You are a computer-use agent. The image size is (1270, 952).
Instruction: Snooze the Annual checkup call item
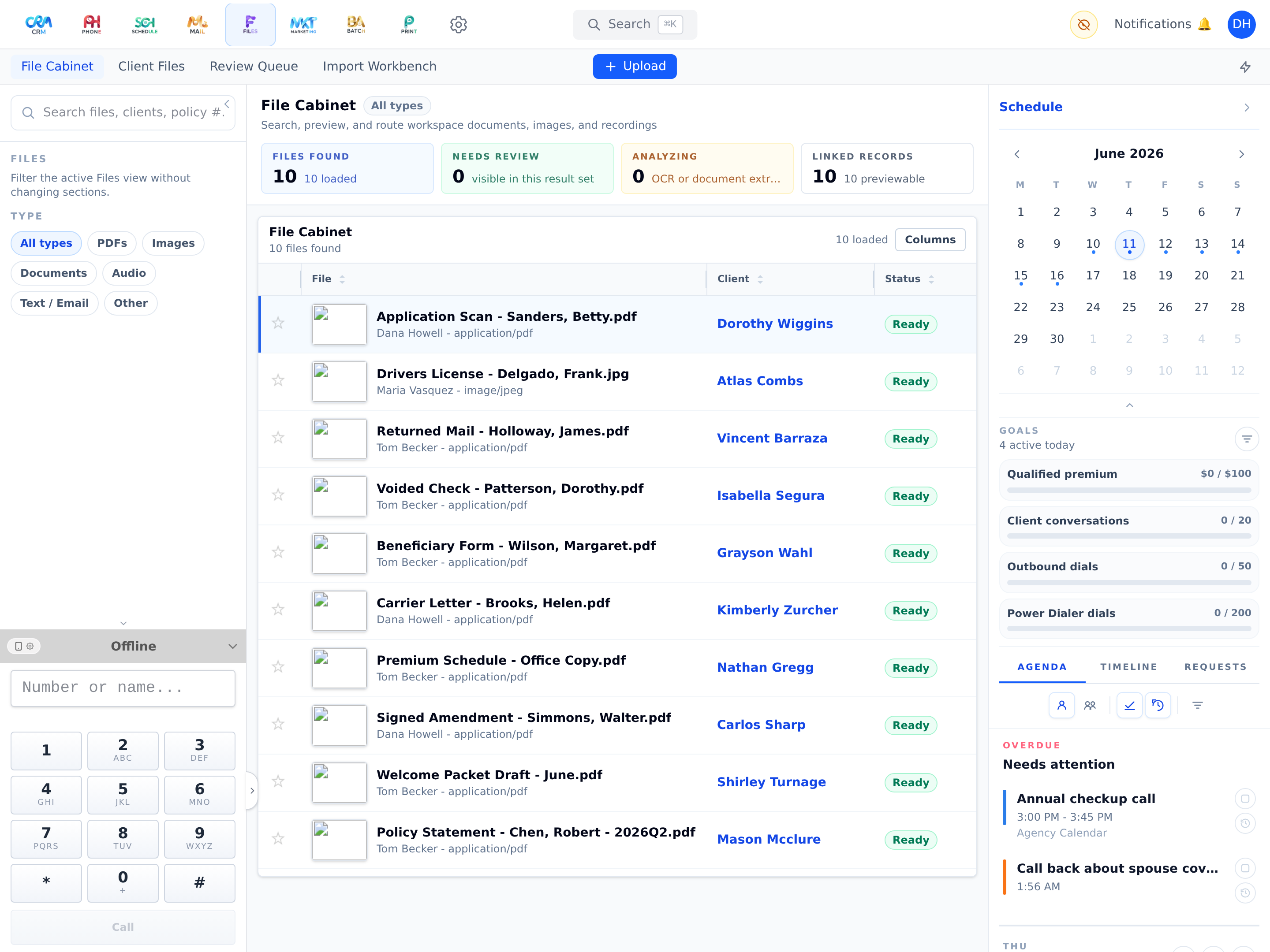1245,823
